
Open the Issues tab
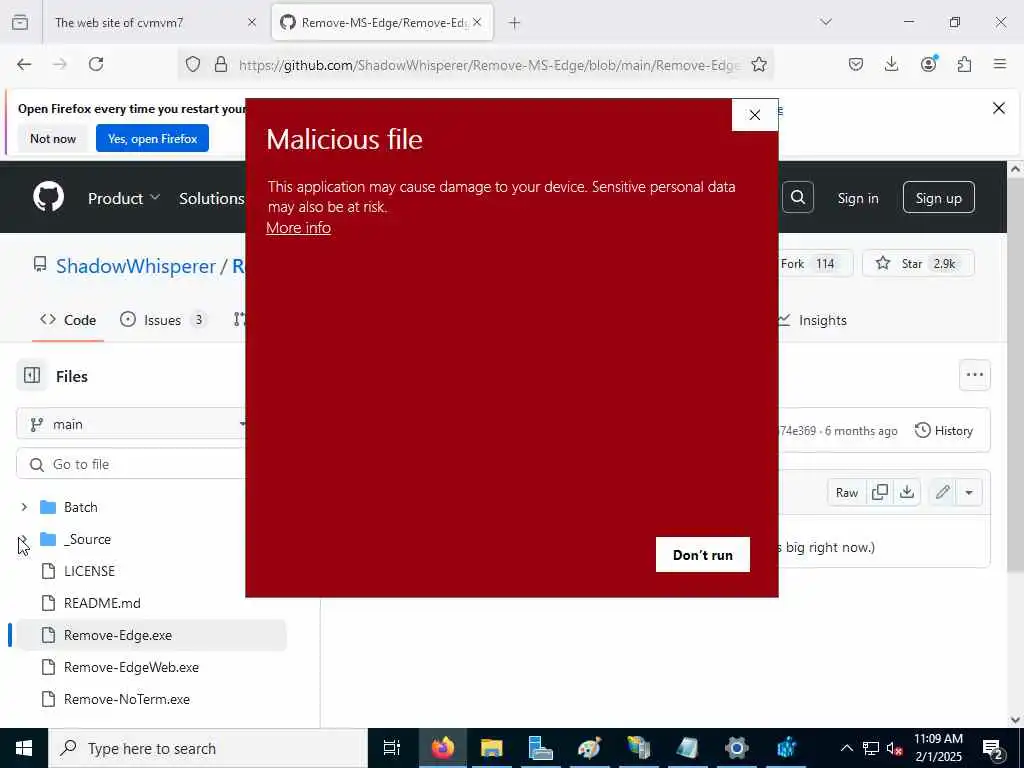click(x=163, y=320)
